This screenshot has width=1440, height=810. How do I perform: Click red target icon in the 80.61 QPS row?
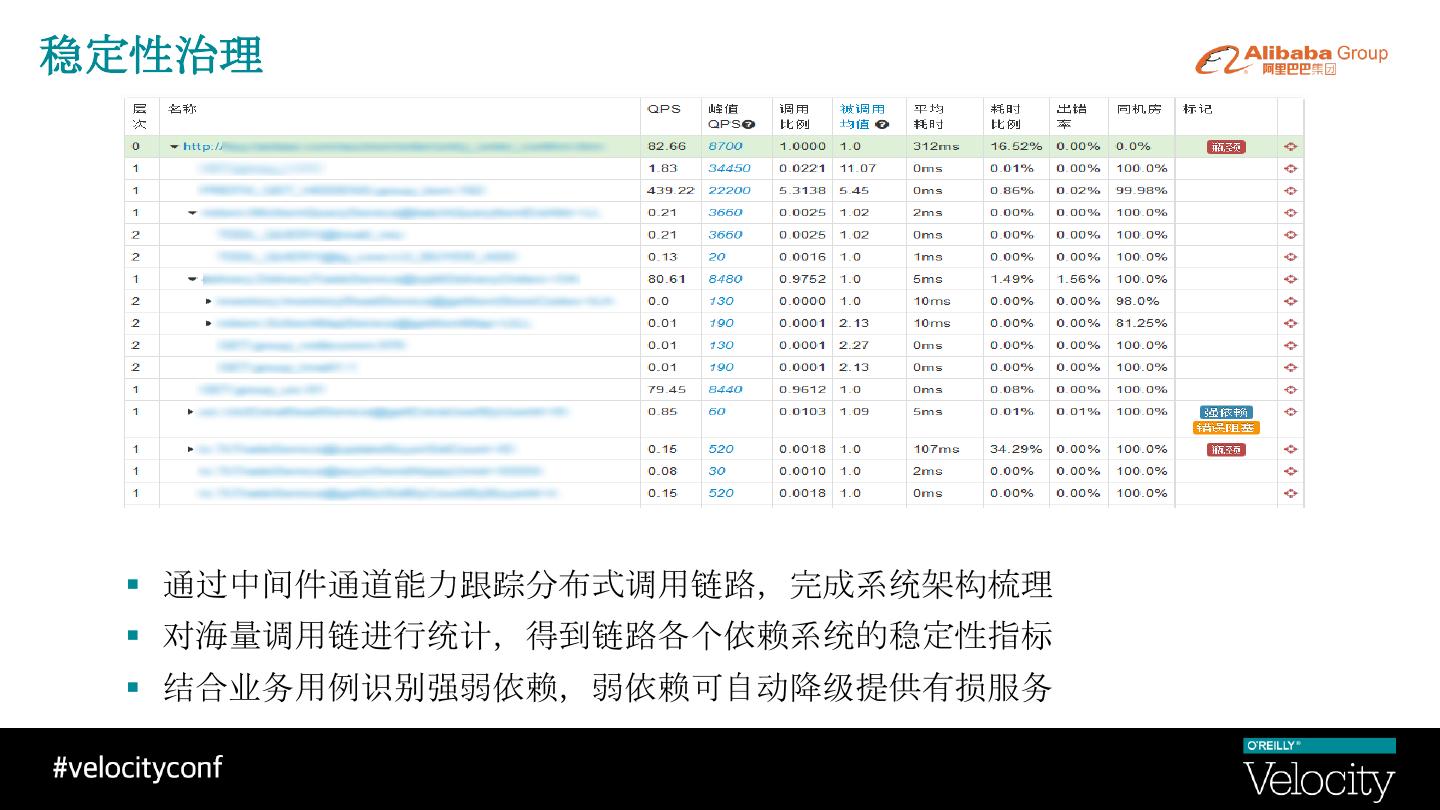pos(1291,279)
